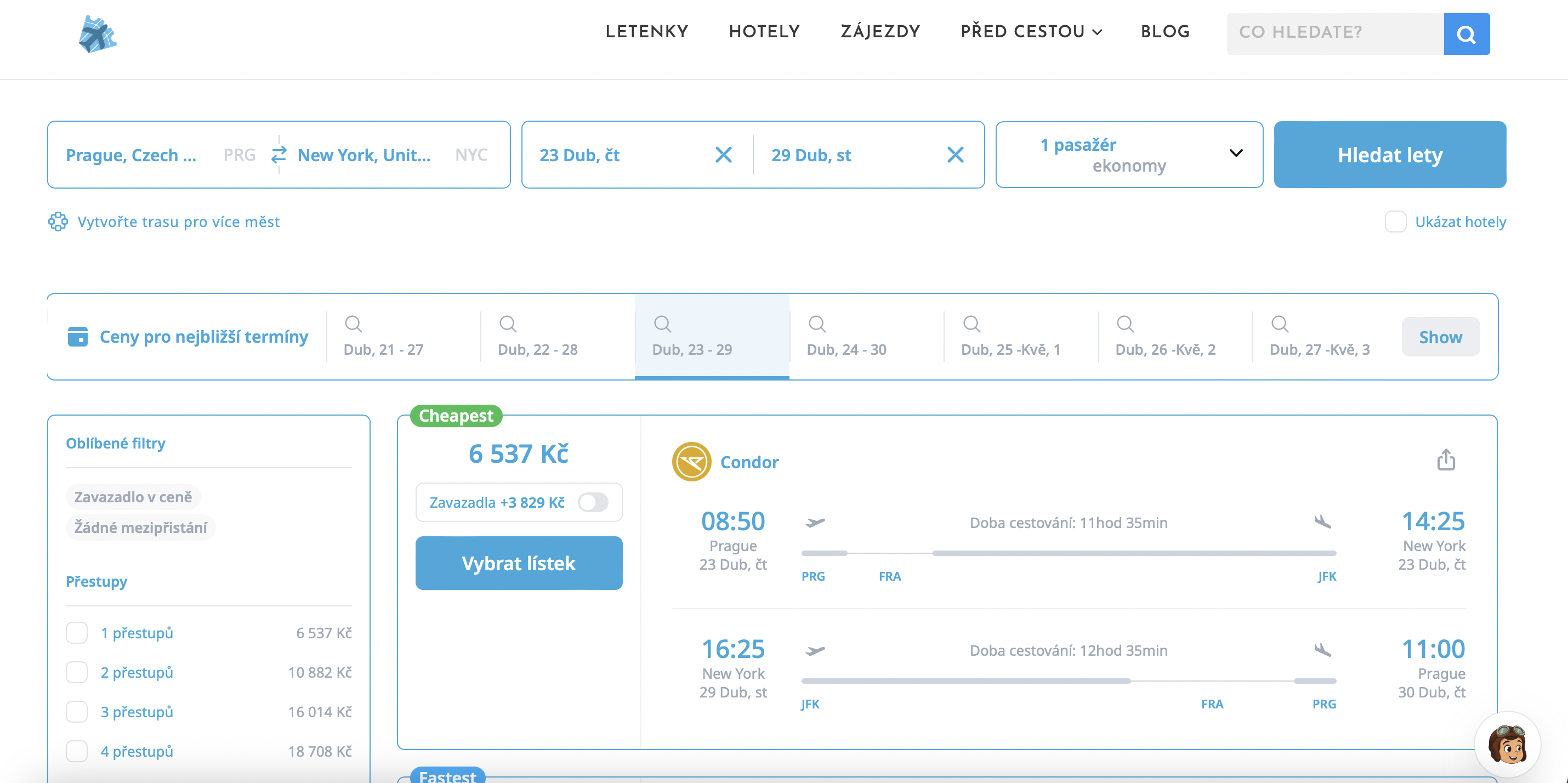The height and width of the screenshot is (783, 1568).
Task: Check the 1 přestupů filter
Action: pyautogui.click(x=77, y=633)
